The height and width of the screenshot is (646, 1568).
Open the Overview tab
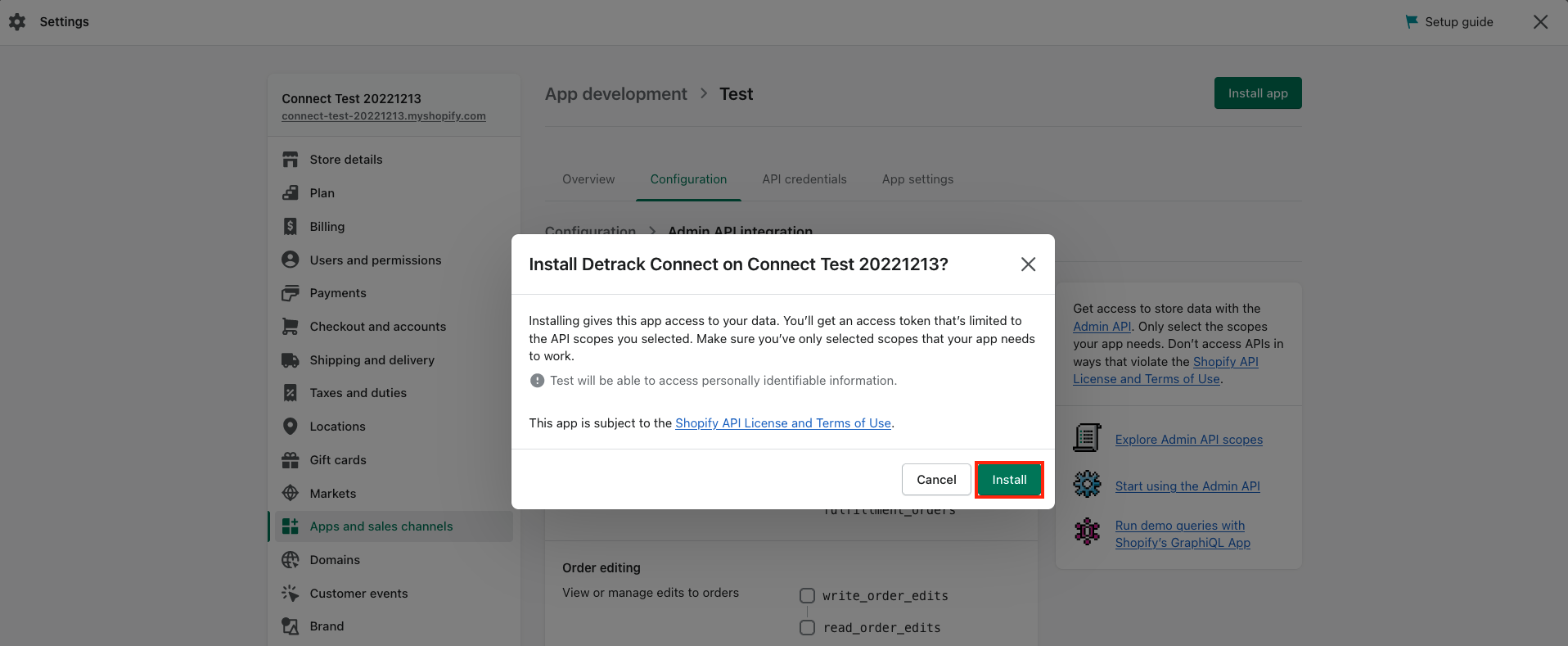click(x=588, y=179)
